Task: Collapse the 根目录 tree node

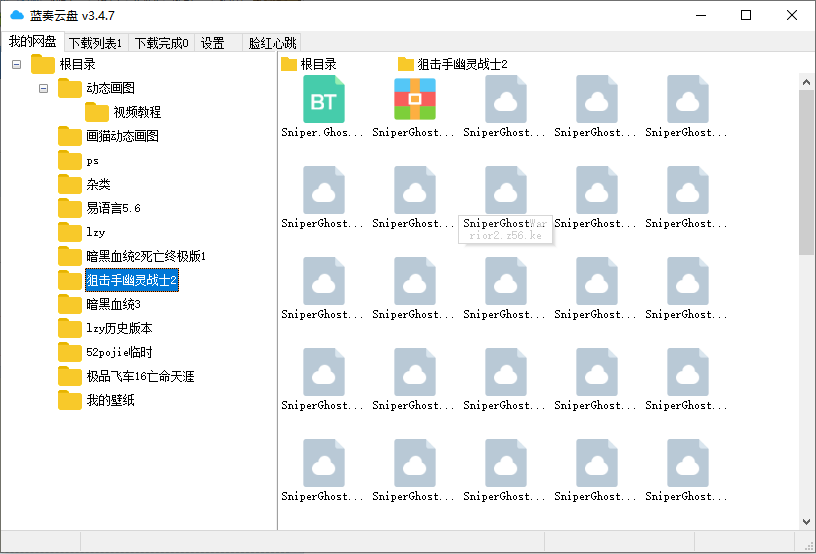Action: (17, 65)
